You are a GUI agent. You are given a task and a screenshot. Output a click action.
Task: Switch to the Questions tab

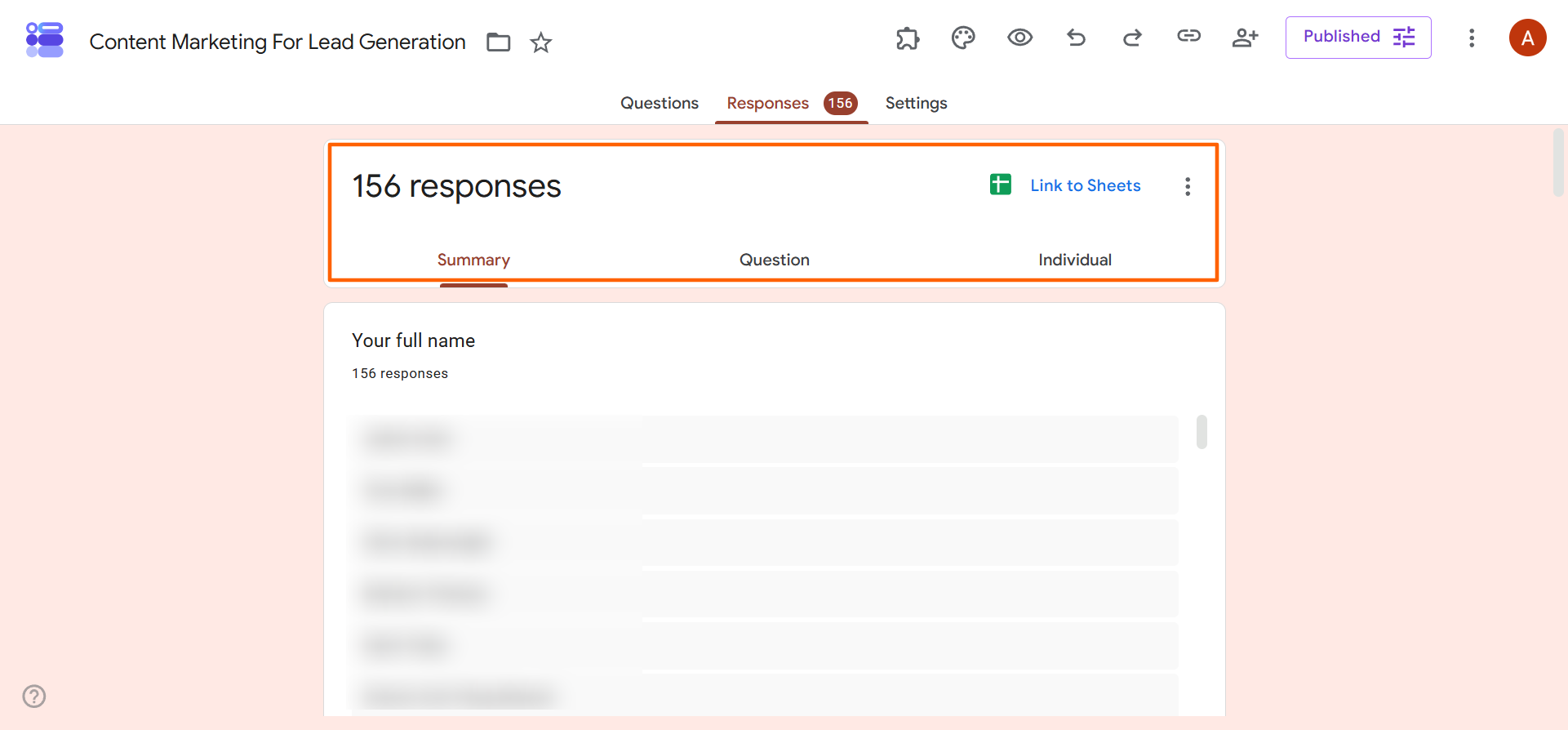tap(660, 103)
